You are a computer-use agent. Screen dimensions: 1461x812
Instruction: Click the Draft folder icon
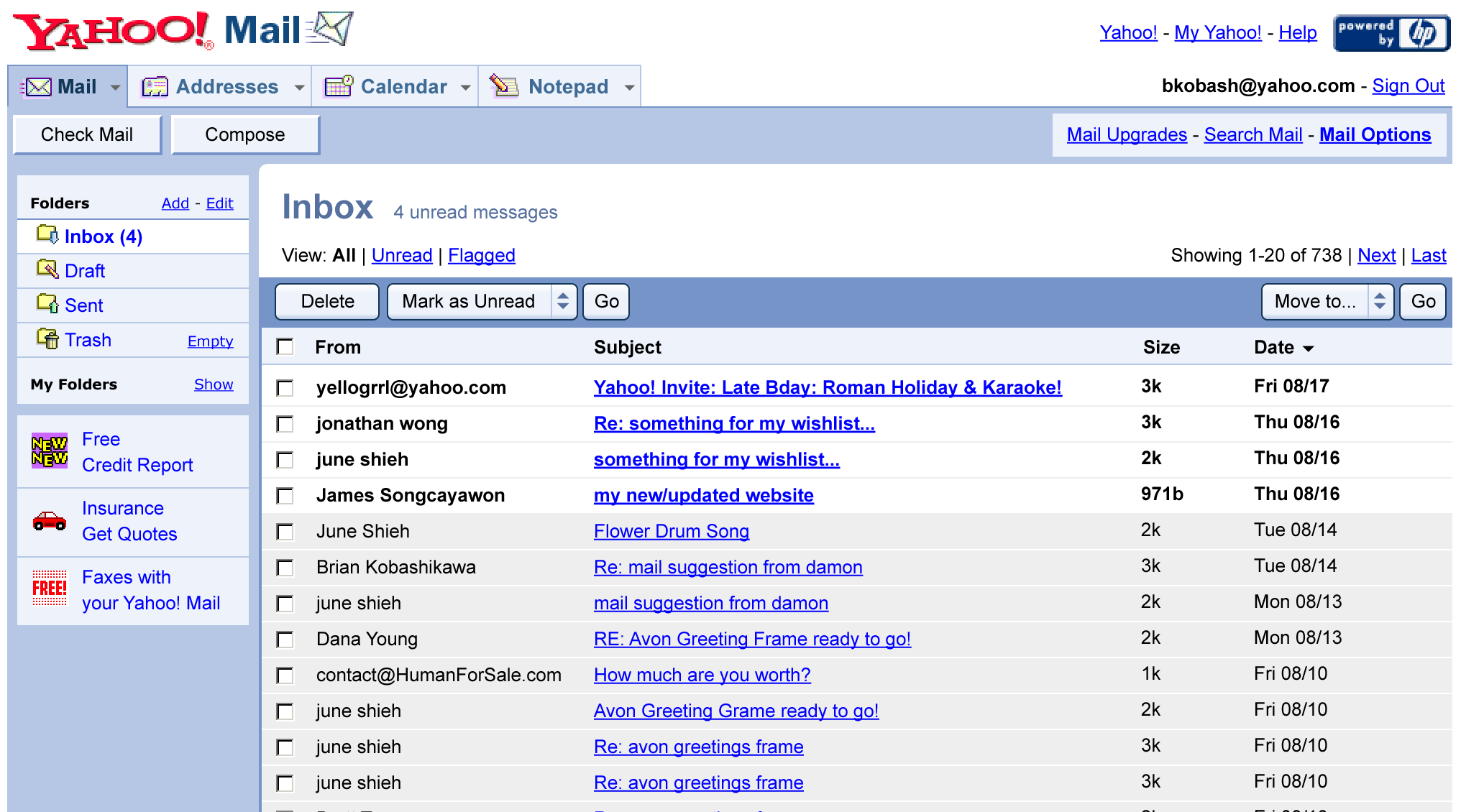coord(47,269)
